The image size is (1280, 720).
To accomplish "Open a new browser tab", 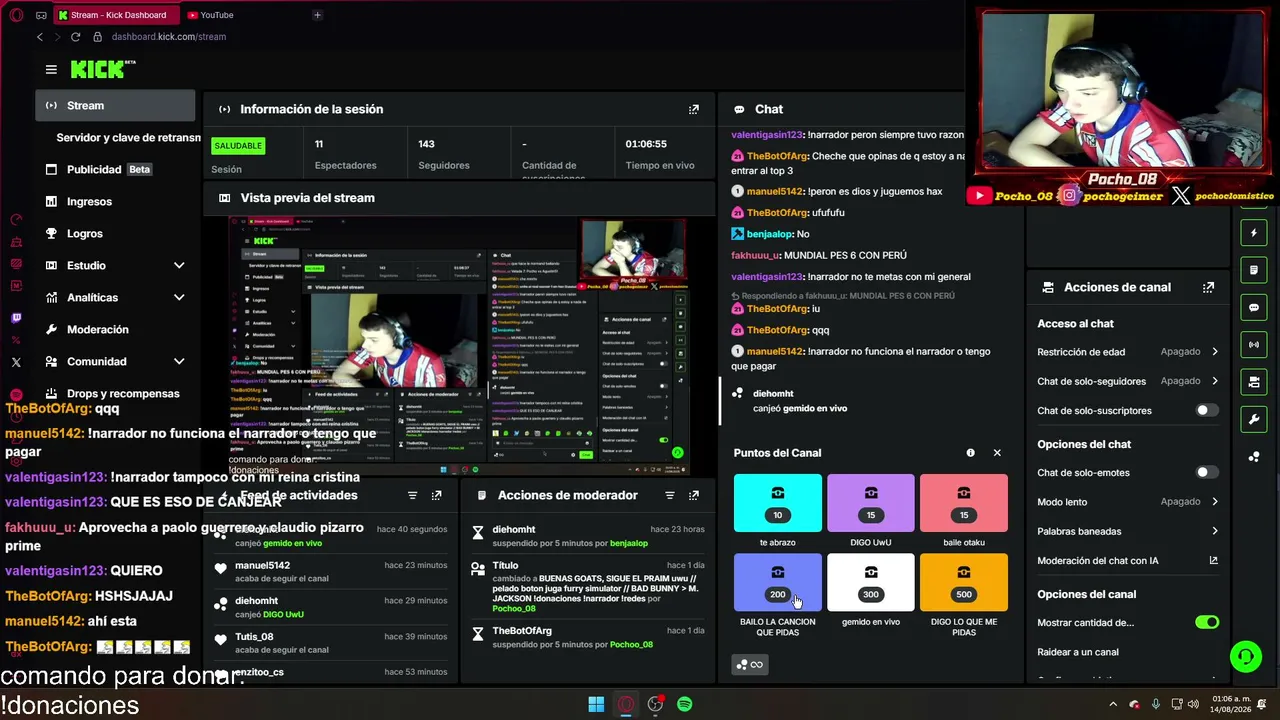I will coord(317,15).
